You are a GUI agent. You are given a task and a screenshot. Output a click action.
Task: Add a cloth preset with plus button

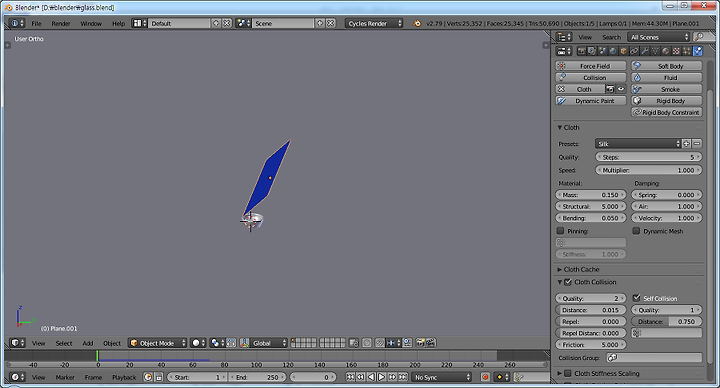[x=686, y=144]
